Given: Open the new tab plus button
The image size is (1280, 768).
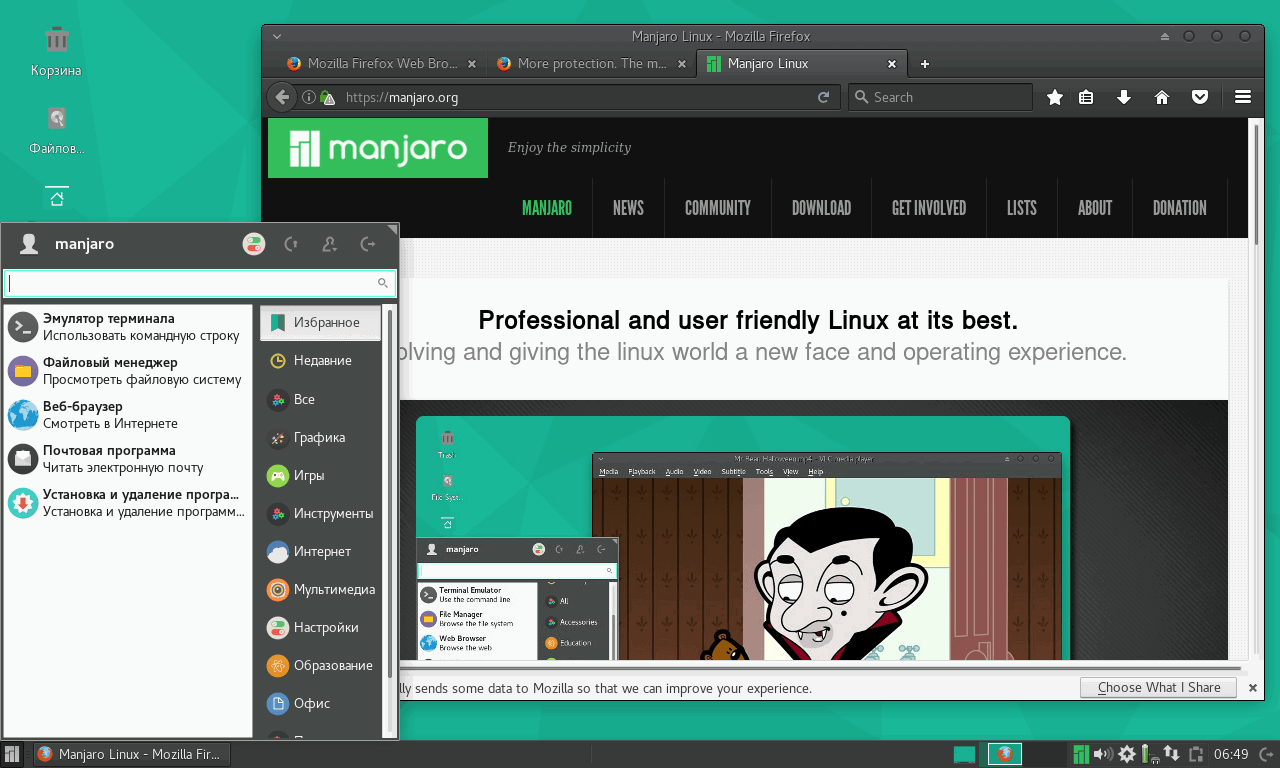Looking at the screenshot, I should pos(925,64).
